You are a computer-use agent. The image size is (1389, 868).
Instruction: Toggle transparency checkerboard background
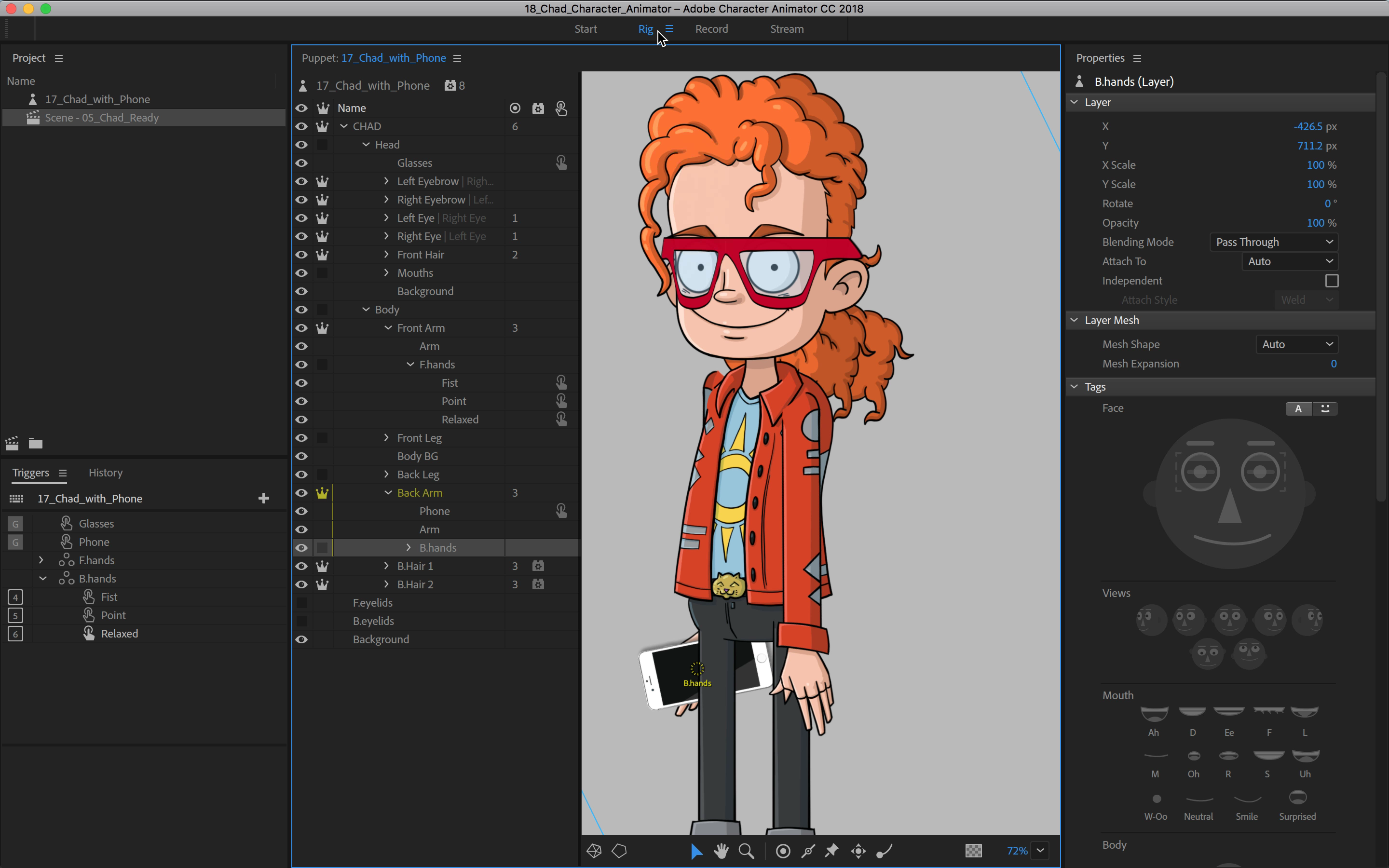(973, 851)
